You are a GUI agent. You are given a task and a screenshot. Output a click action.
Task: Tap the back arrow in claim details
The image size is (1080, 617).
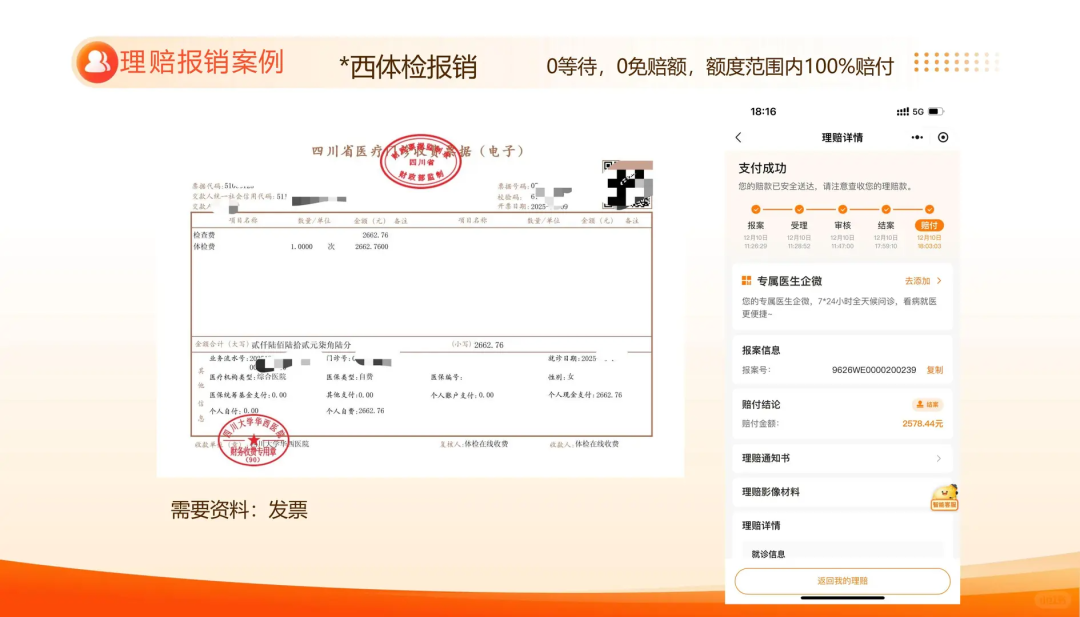(739, 137)
